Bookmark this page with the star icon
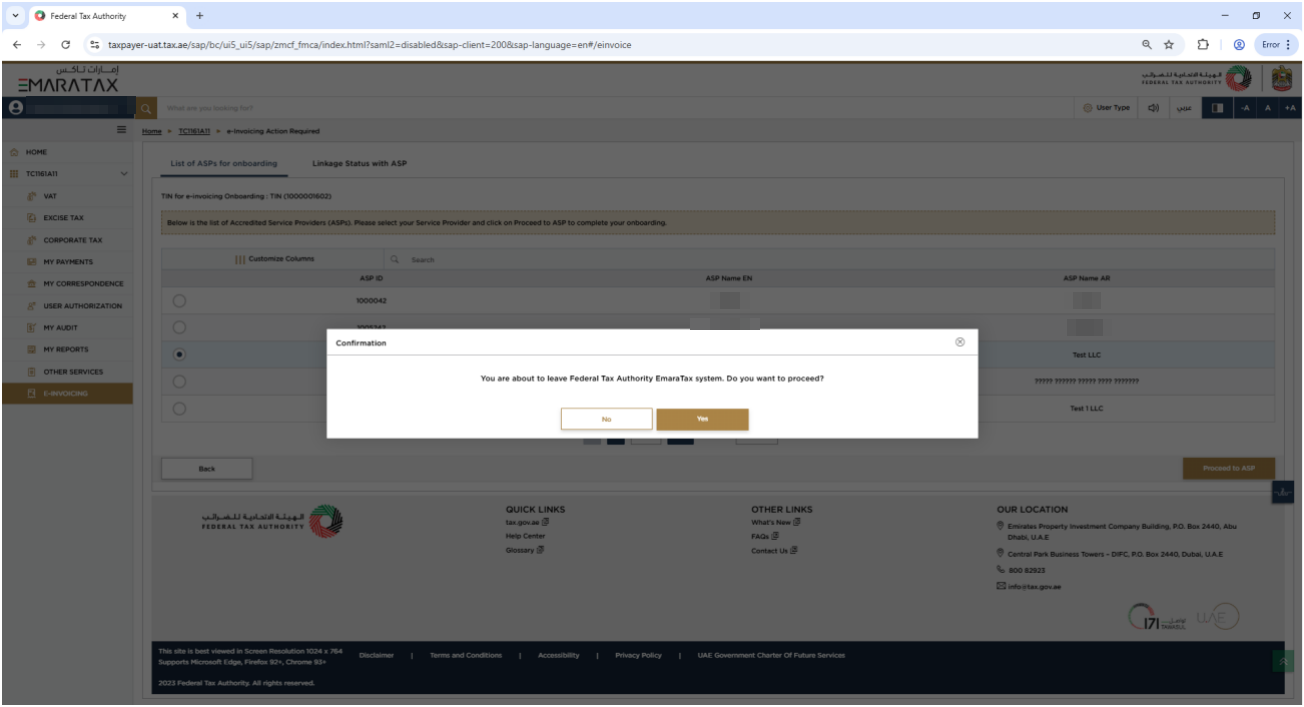The height and width of the screenshot is (707, 1304). click(1168, 44)
